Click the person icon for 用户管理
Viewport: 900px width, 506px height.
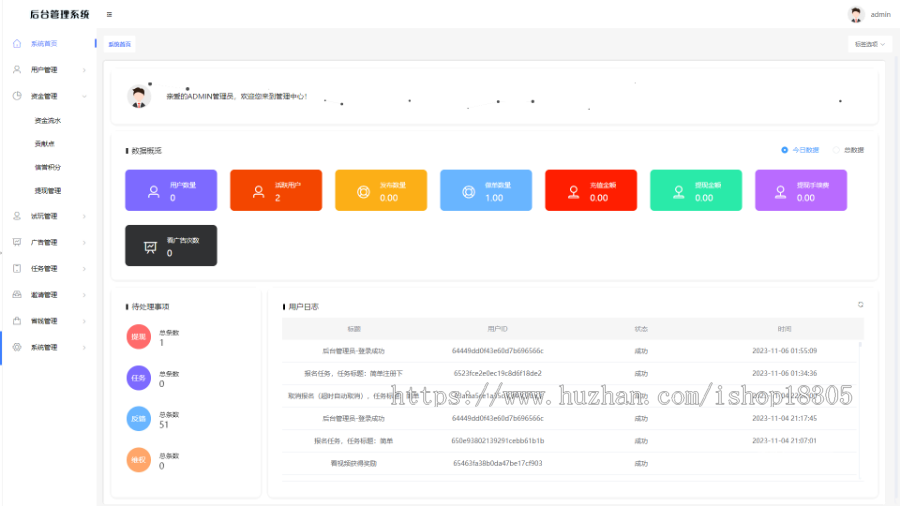click(x=17, y=69)
